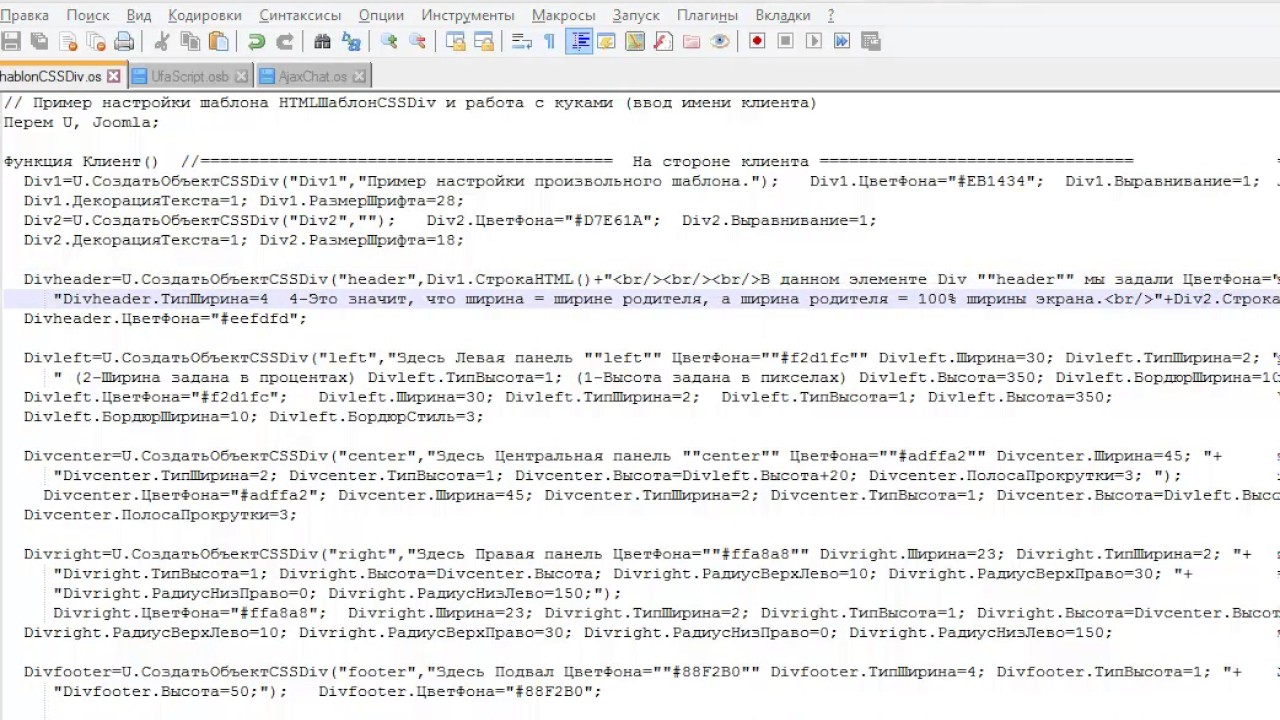Start macro recording with red circle
Viewport: 1280px width, 720px height.
tap(757, 41)
